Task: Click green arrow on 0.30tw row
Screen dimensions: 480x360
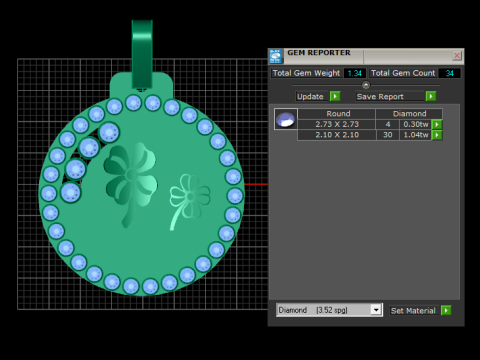Action: [437, 124]
